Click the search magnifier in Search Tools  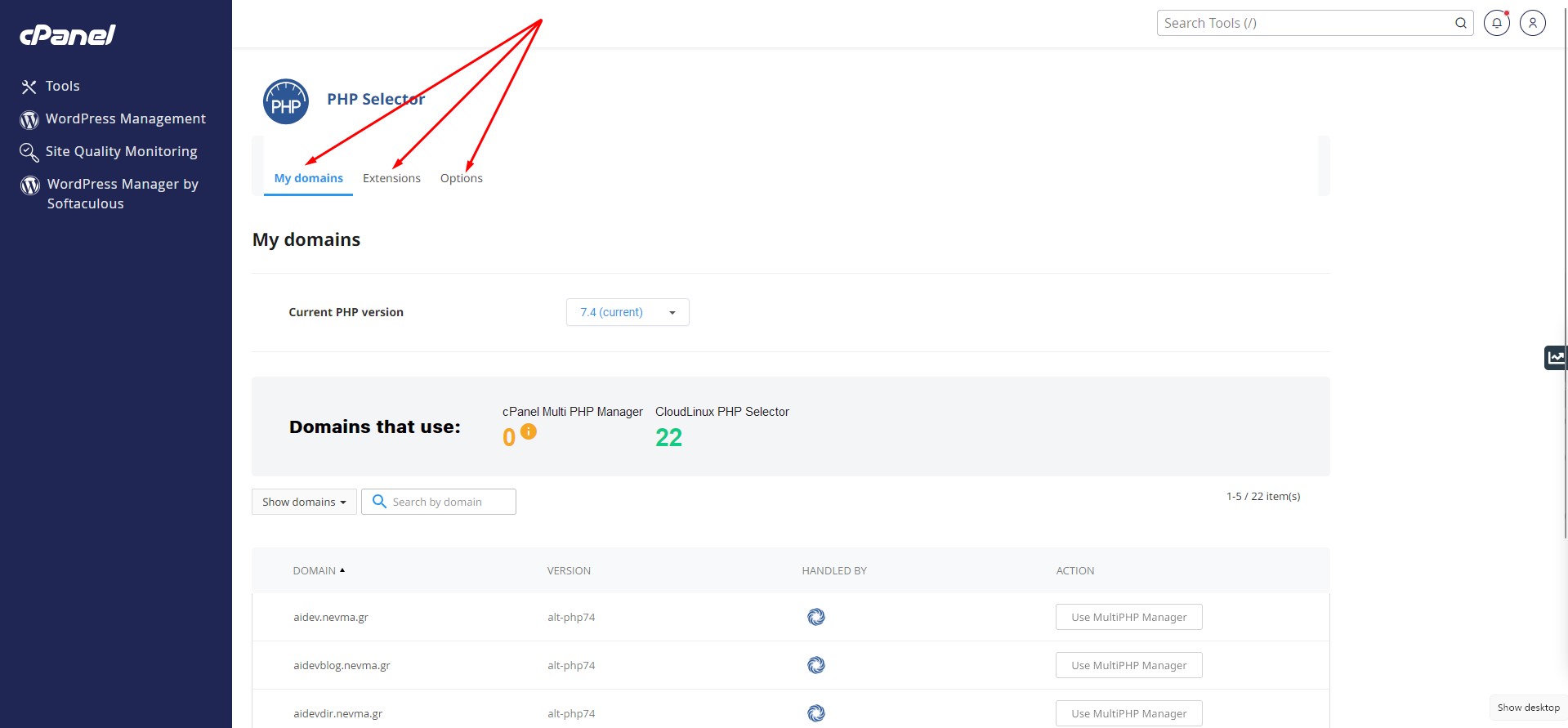1460,23
